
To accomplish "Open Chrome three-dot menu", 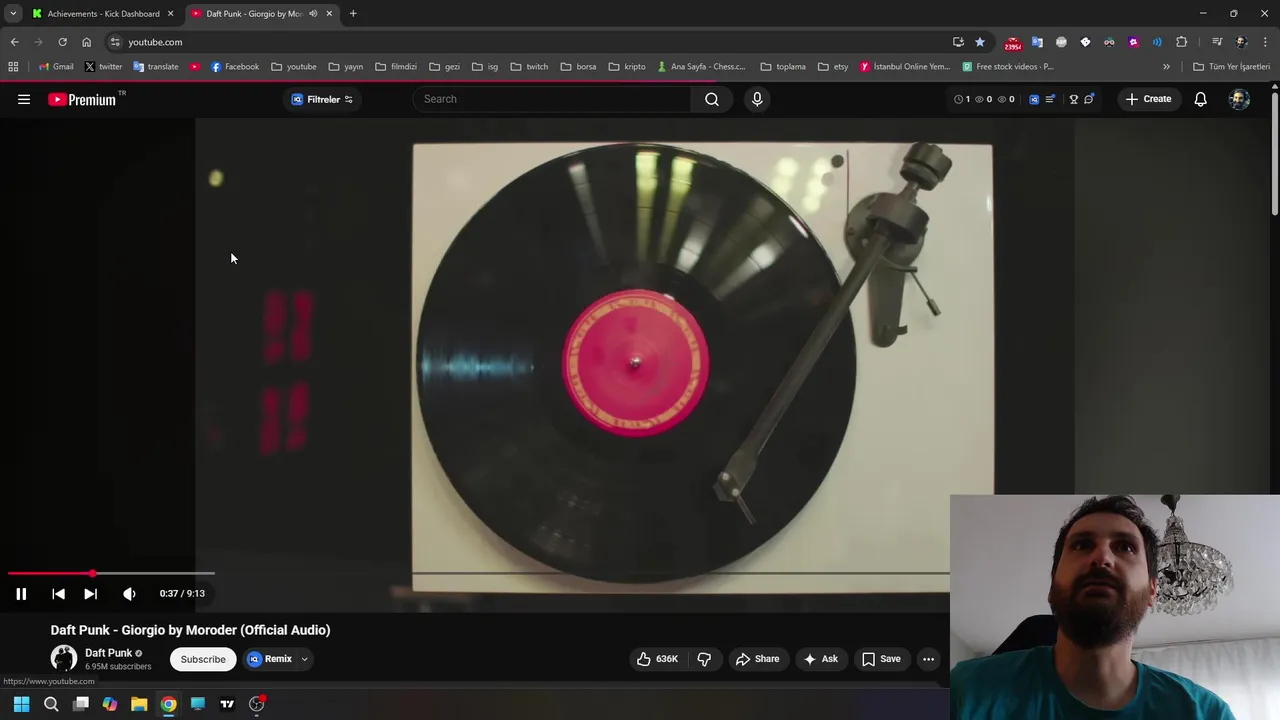I will pos(1265,42).
